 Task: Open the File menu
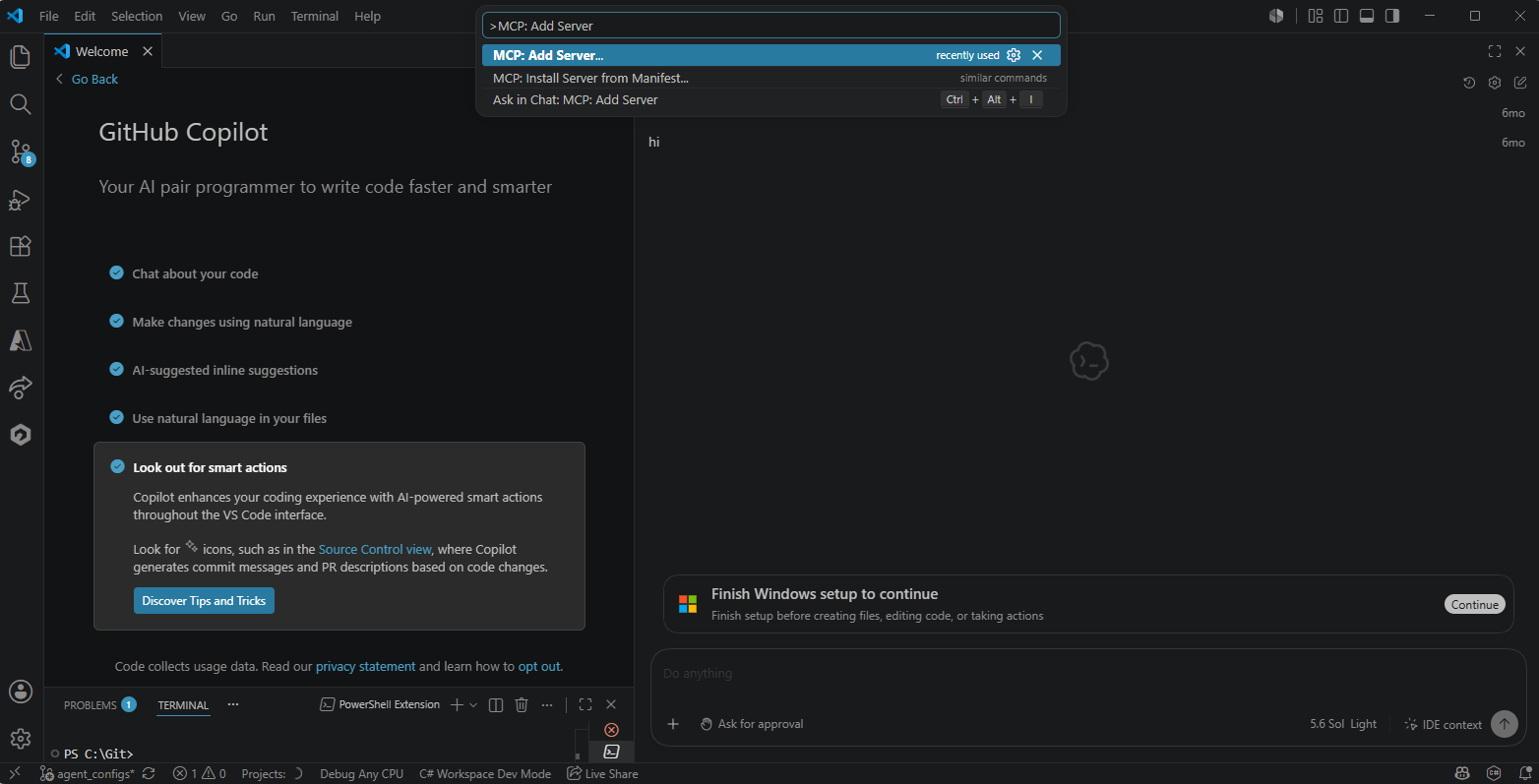pos(48,16)
